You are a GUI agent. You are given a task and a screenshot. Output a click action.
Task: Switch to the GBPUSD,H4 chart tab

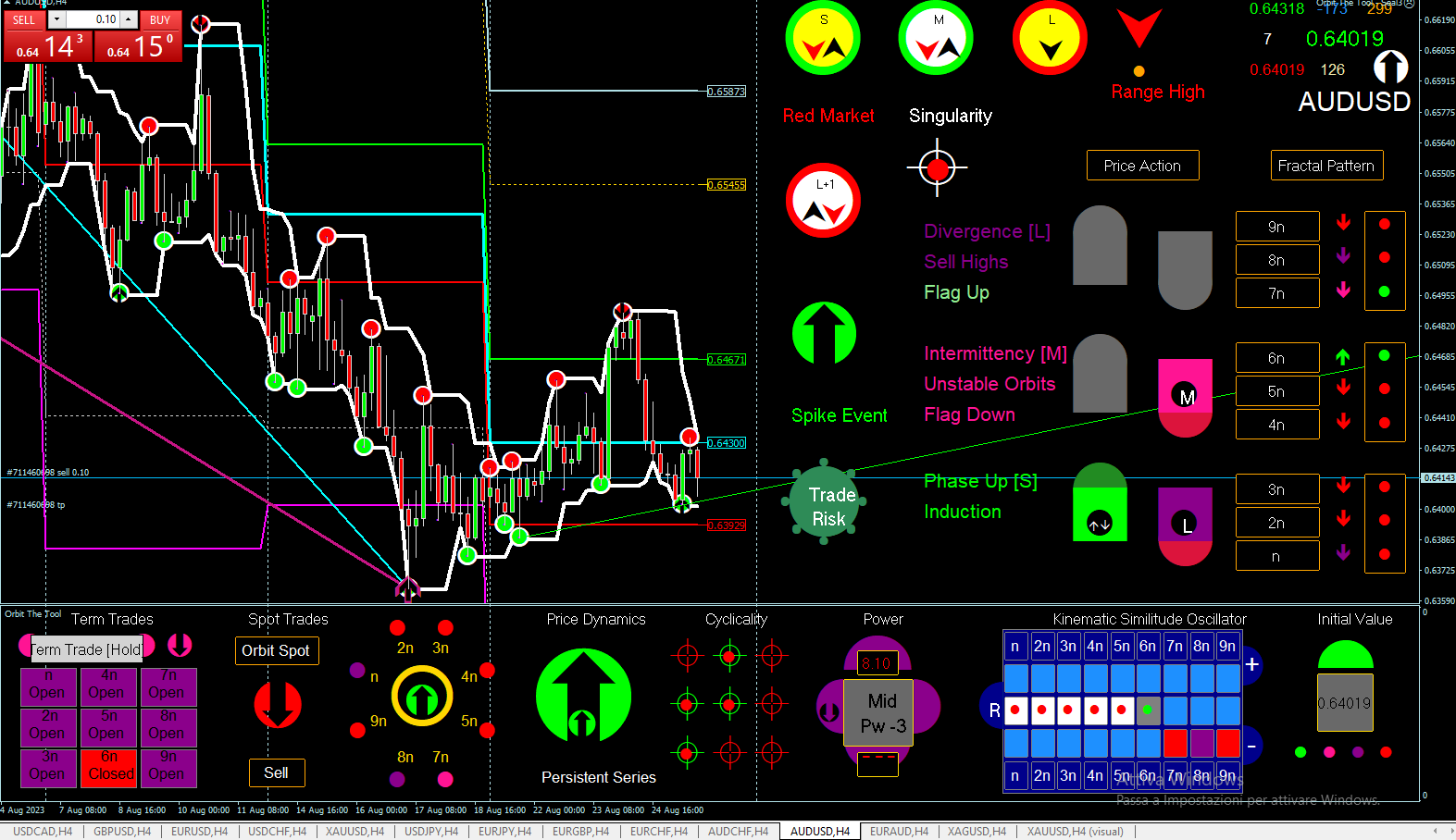click(x=121, y=832)
